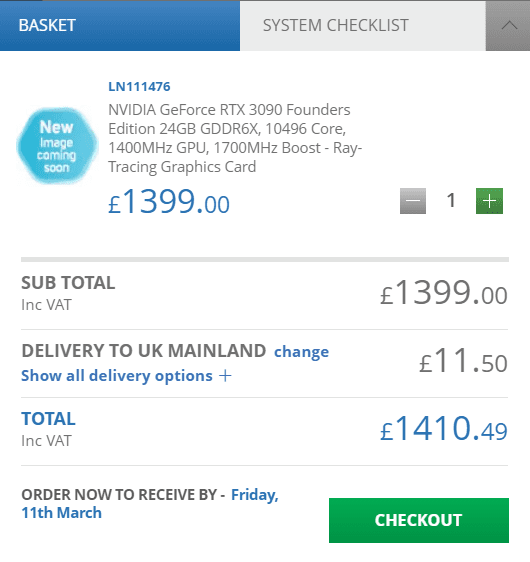This screenshot has width=530, height=562.
Task: Click the grey sub total £1399.00 amount
Action: (x=444, y=293)
